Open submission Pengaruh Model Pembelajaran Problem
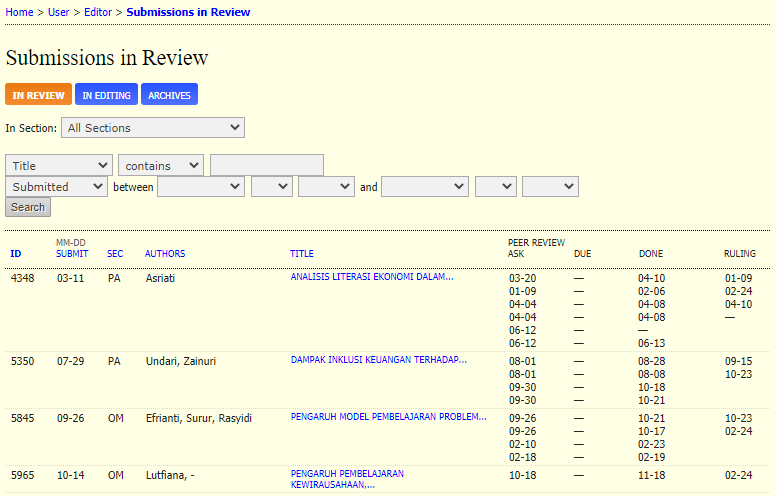776x496 pixels. pos(388,417)
